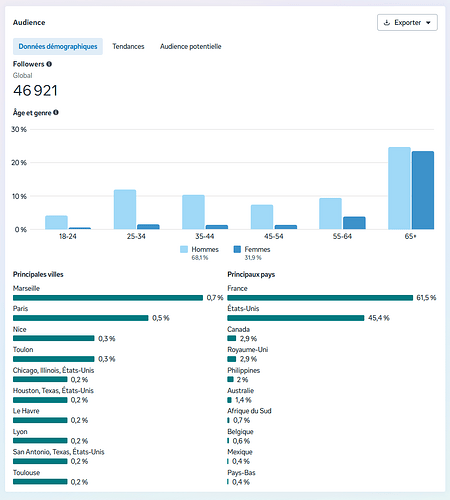Click the Afrique du Sud country label

(x=249, y=411)
